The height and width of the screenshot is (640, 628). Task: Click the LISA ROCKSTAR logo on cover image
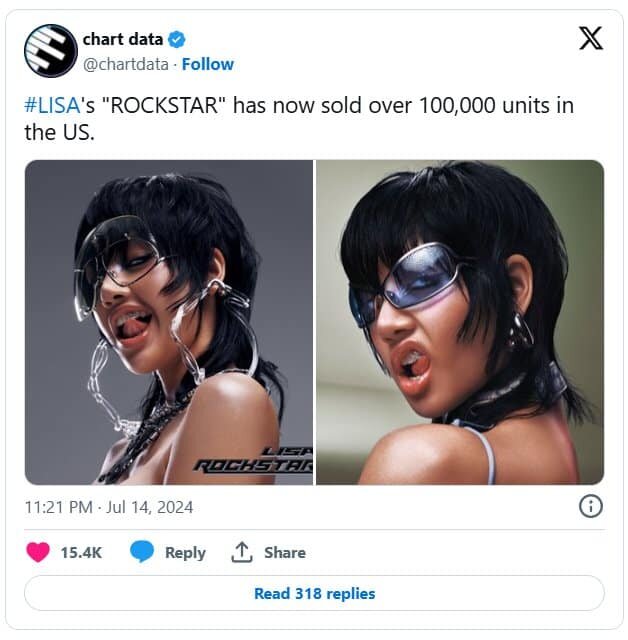click(254, 460)
